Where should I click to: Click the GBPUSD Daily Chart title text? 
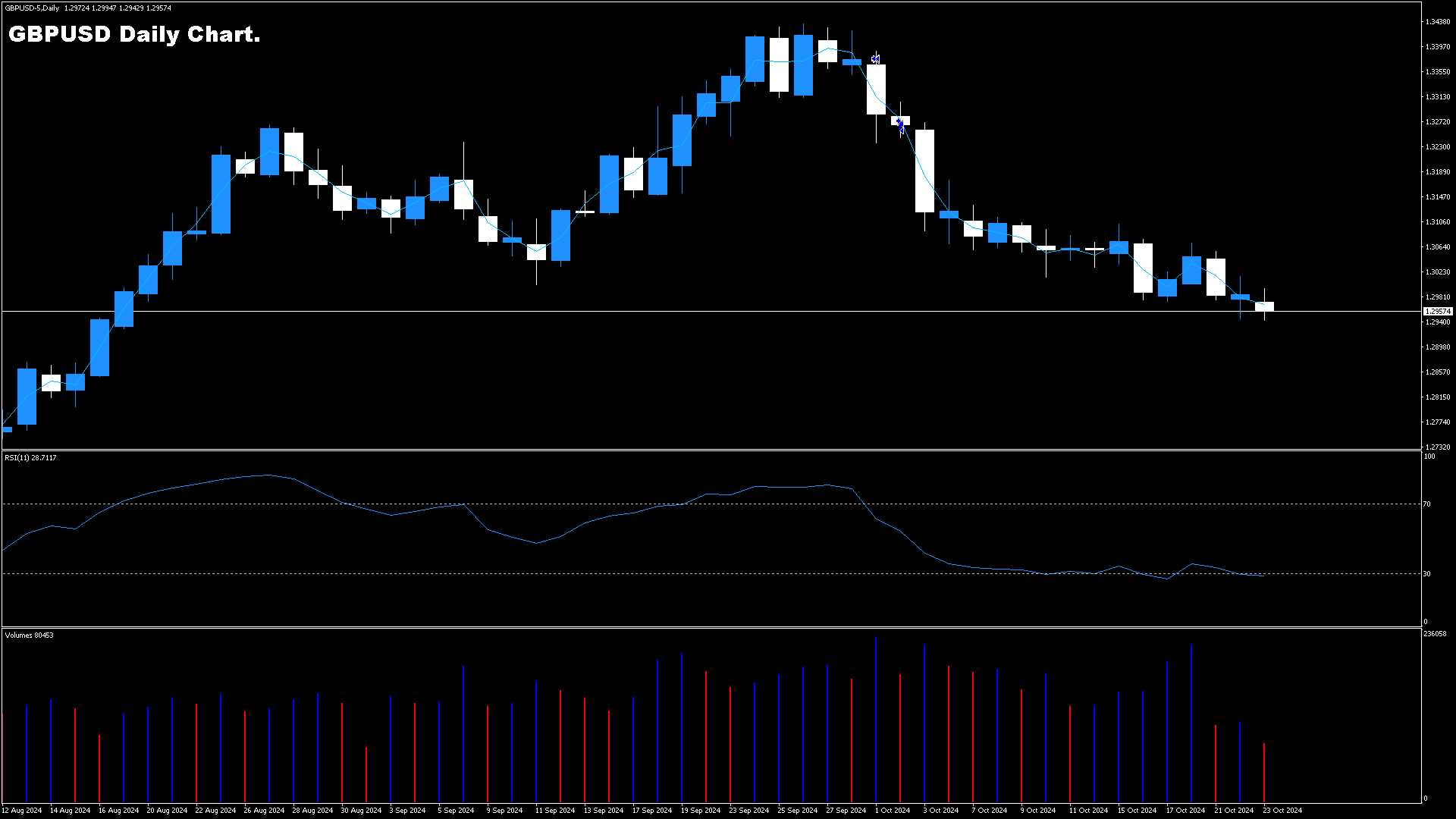[134, 34]
